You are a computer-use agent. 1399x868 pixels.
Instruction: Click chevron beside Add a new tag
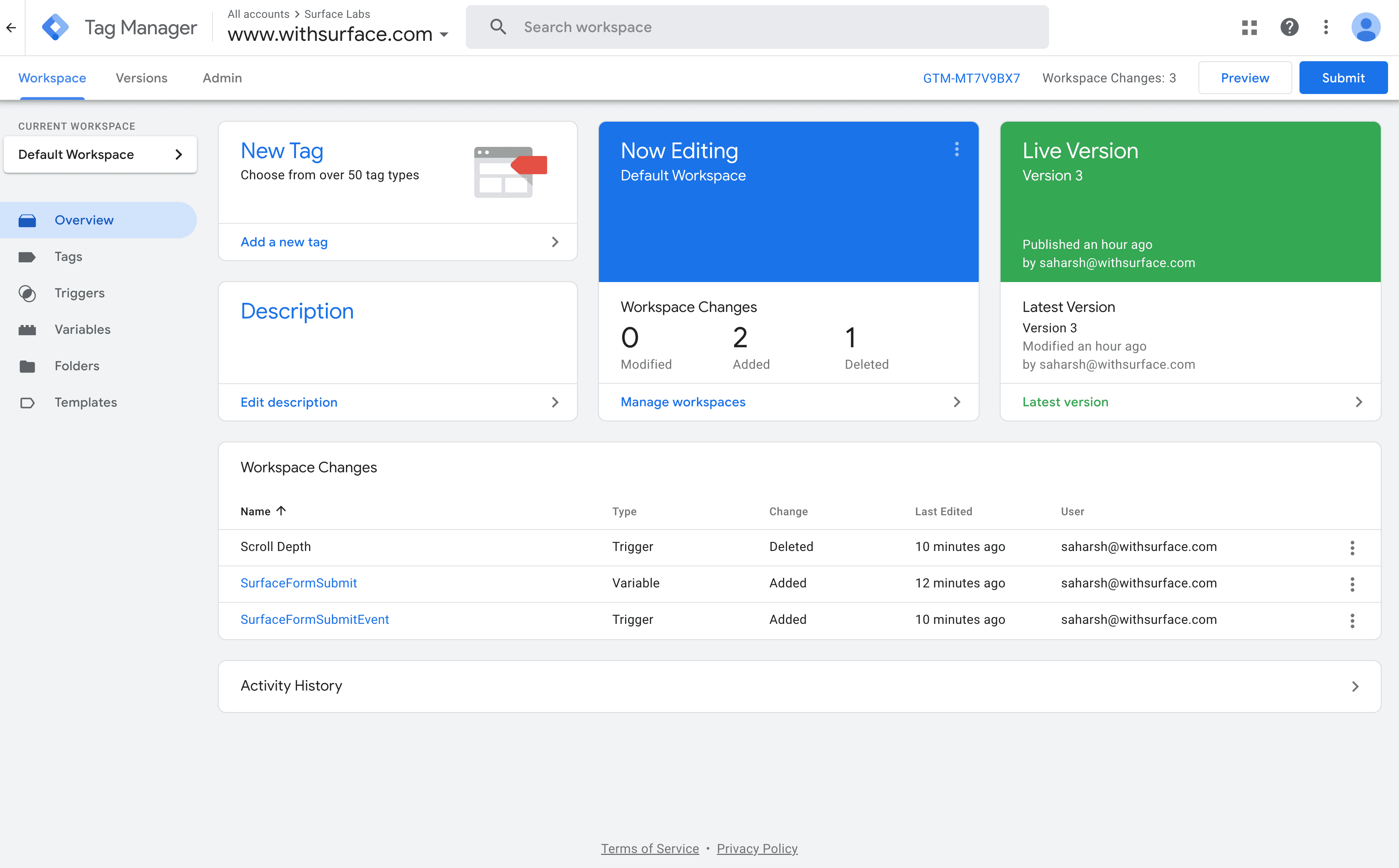click(554, 242)
